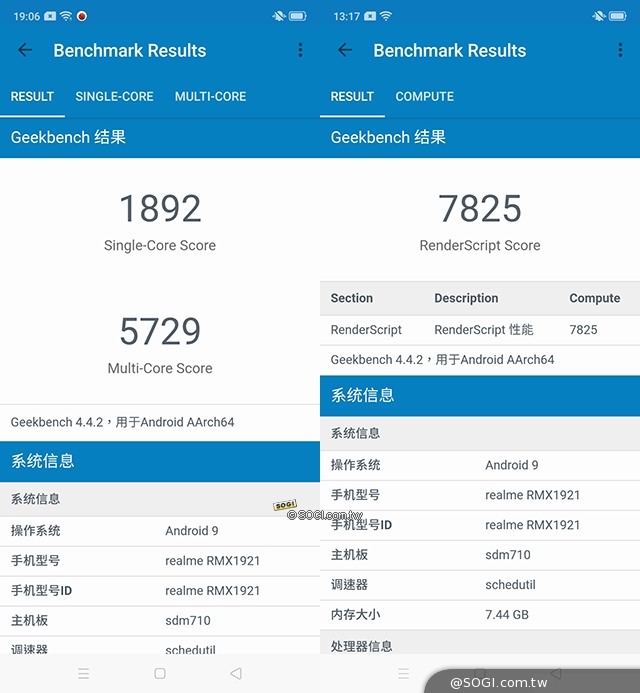Tap the red recording indicator in left status bar

tap(82, 16)
